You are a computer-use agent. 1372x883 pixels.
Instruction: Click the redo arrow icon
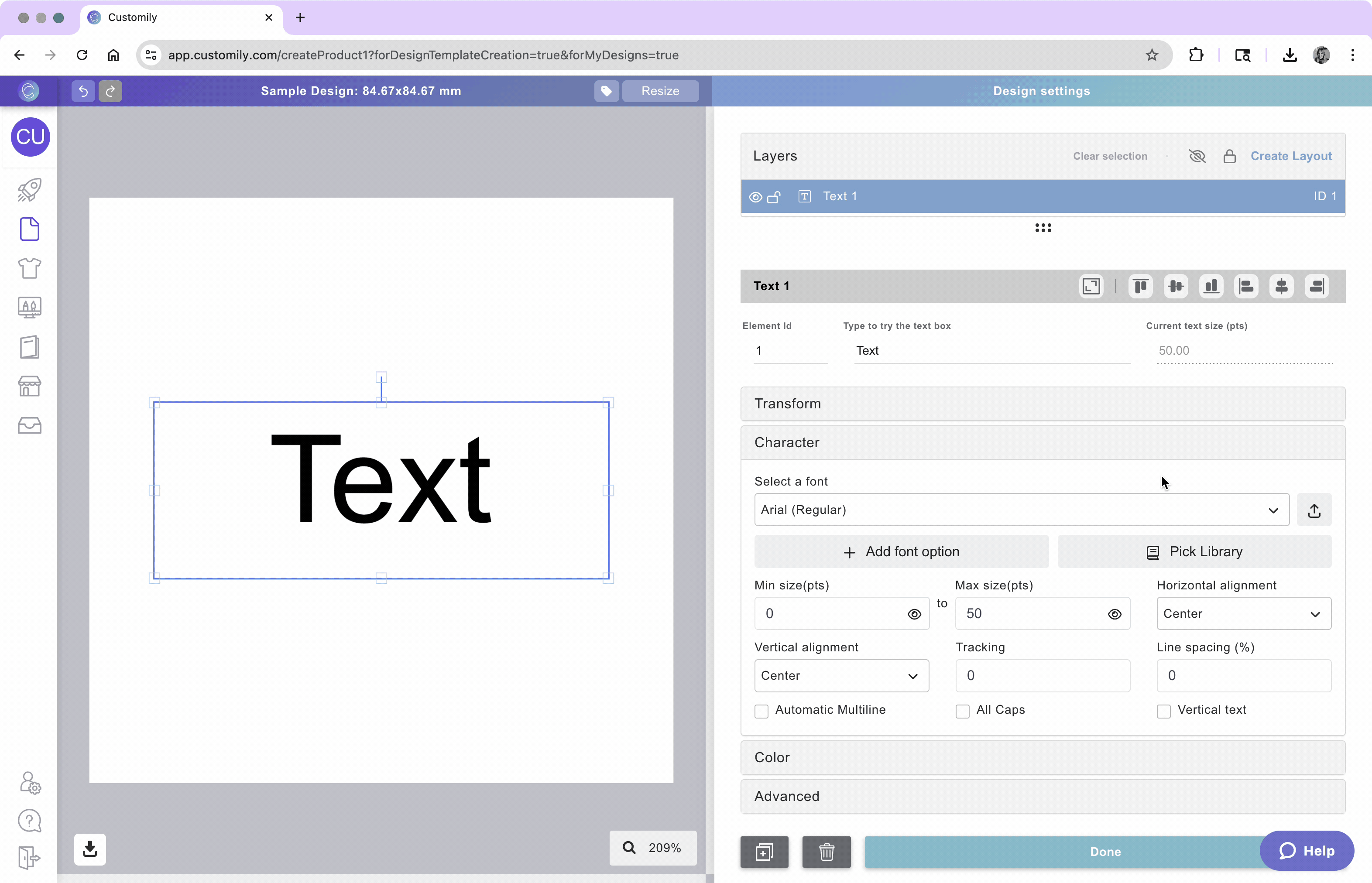[x=110, y=91]
